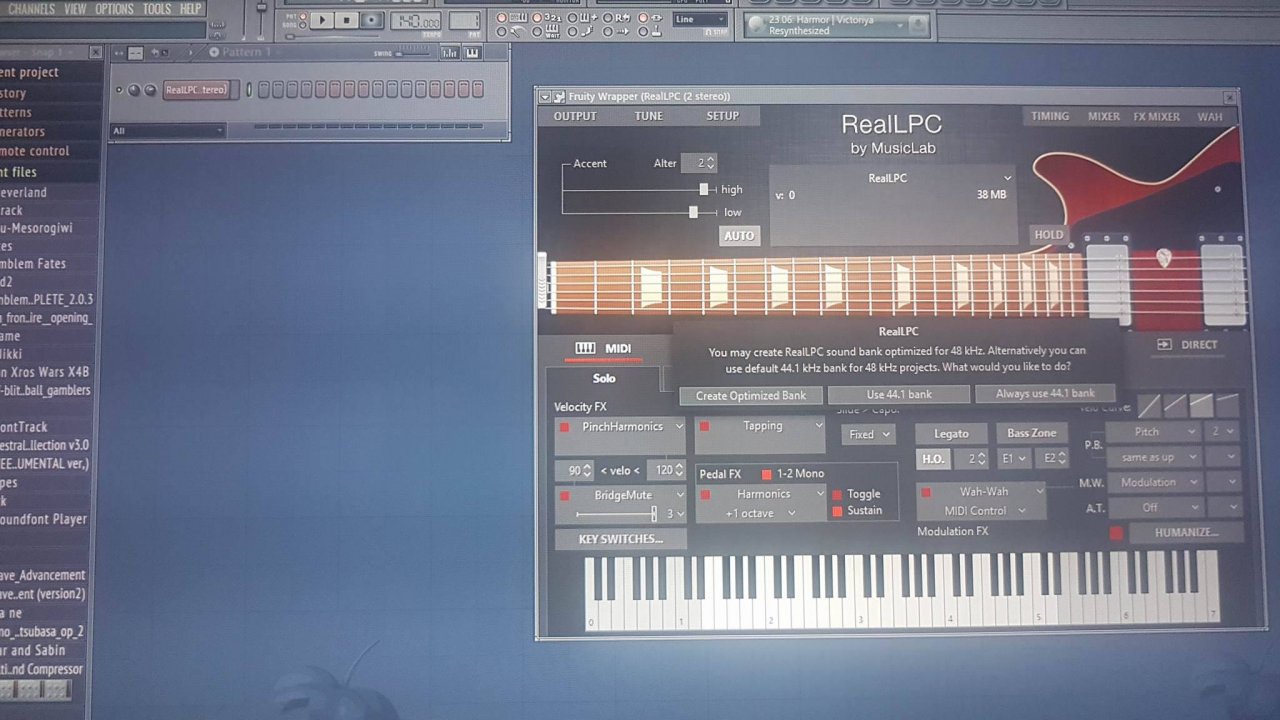Image resolution: width=1280 pixels, height=720 pixels.
Task: Click the HUMANIZE... button
Action: click(1186, 533)
